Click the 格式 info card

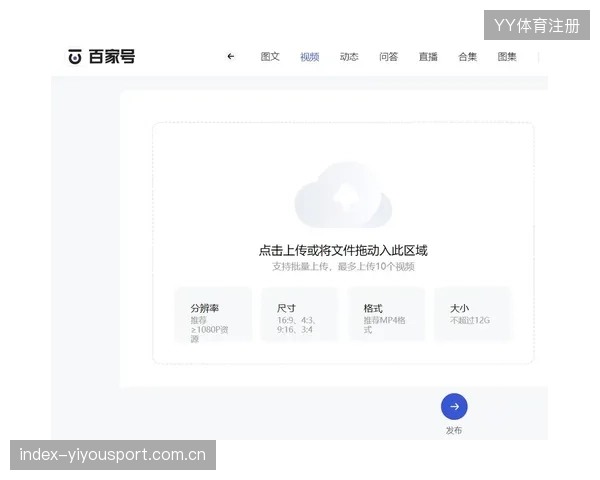point(386,314)
